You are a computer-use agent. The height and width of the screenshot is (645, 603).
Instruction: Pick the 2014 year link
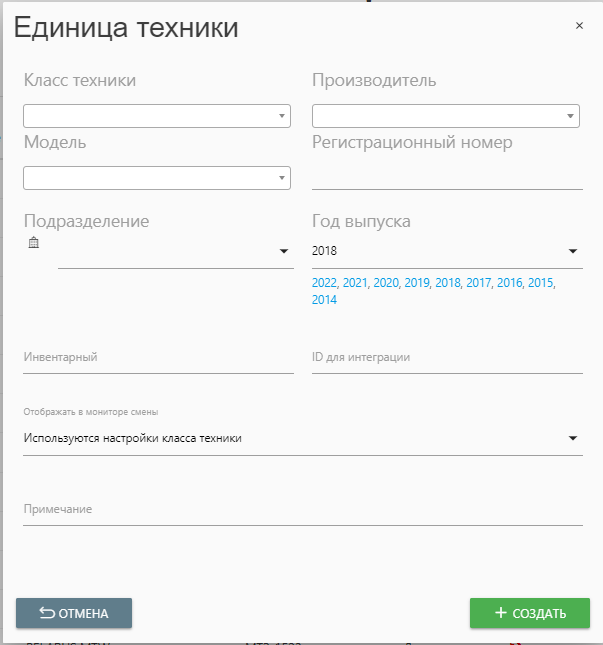tap(325, 300)
